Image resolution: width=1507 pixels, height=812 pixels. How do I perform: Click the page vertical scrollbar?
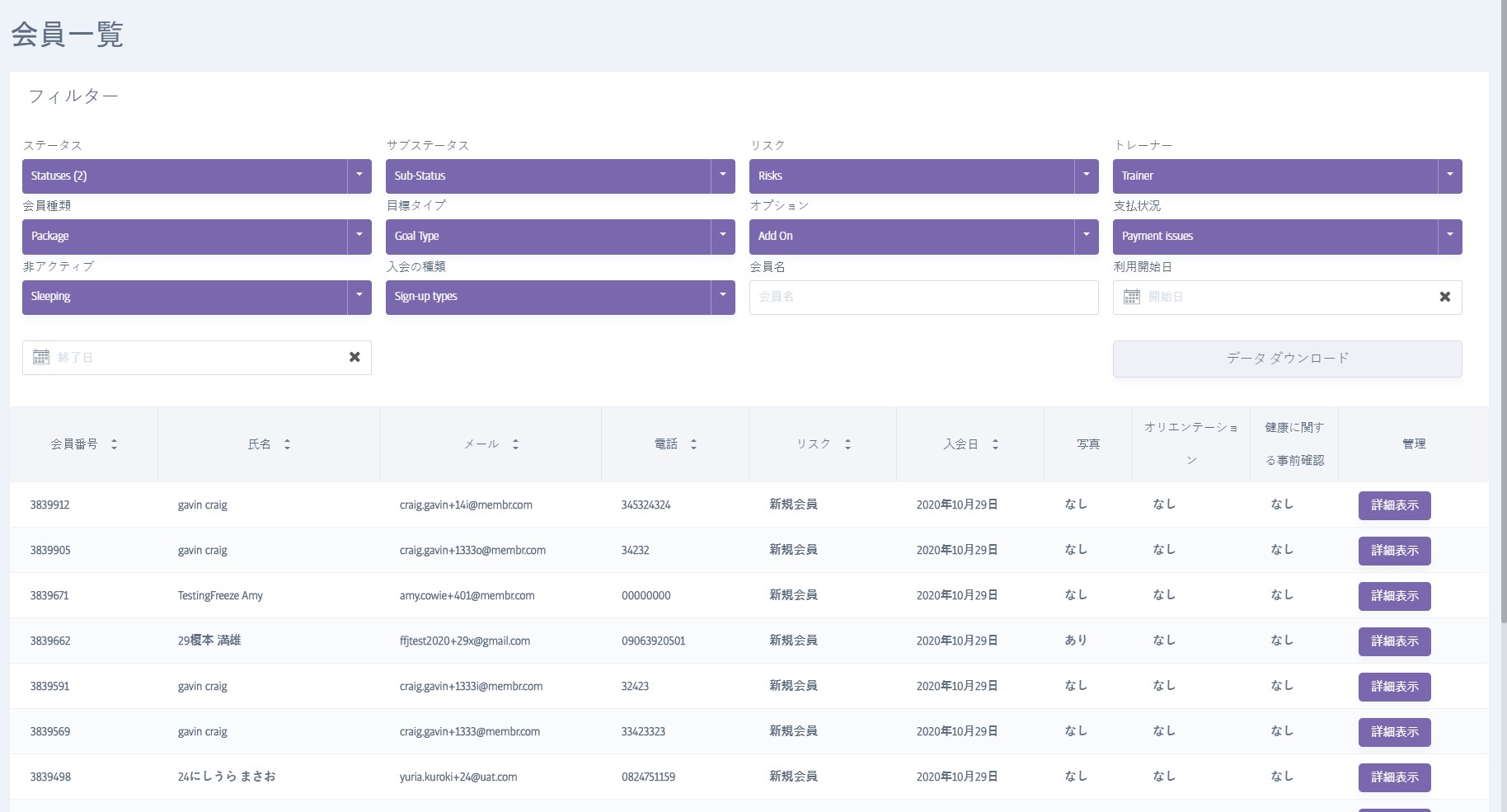click(x=1503, y=313)
